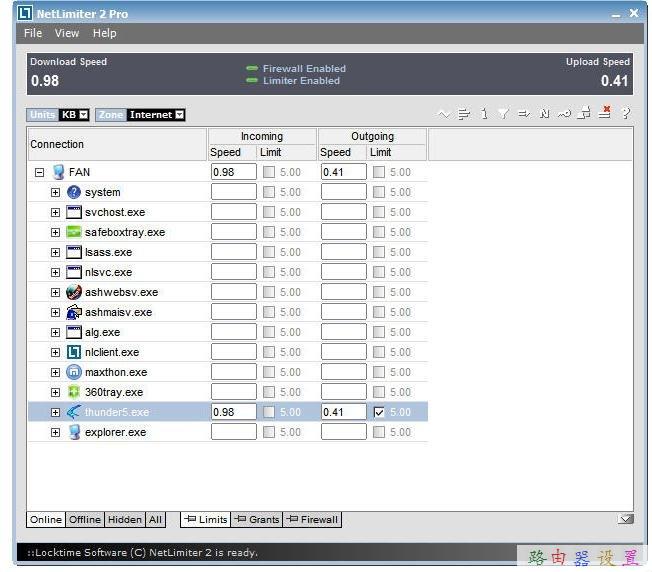Click explorer.exe incoming speed field
The height and width of the screenshot is (572, 652).
234,432
